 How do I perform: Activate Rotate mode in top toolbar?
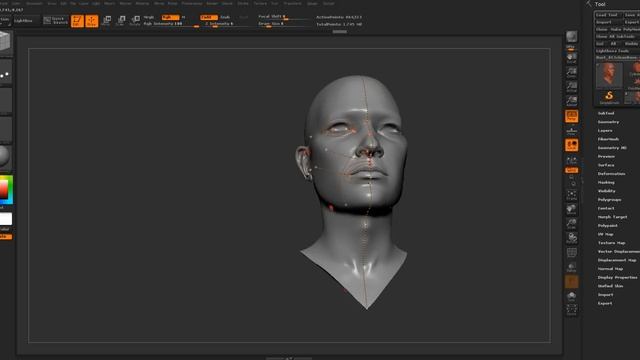tap(135, 21)
